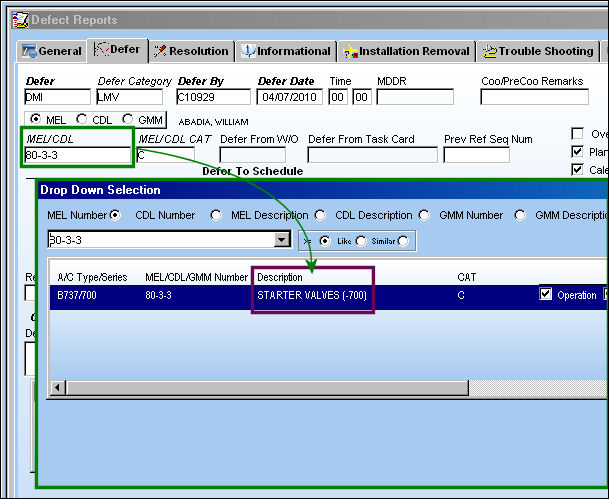Click the Defer field containing DMI
Image resolution: width=609 pixels, height=499 pixels.
point(57,97)
